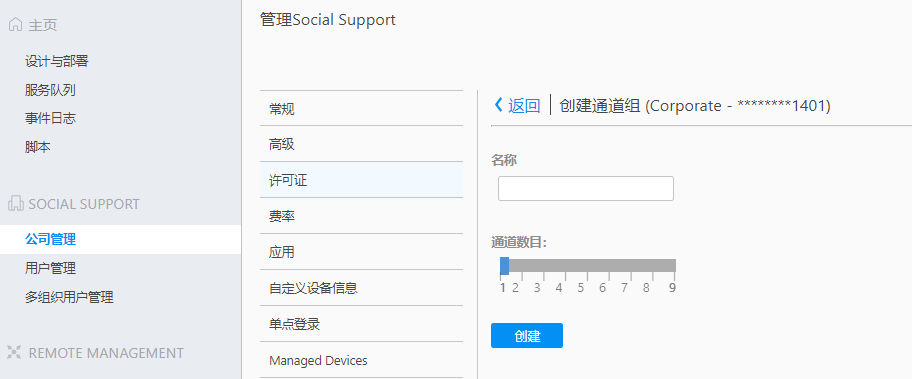The image size is (912, 379).
Task: Switch to the 常规 settings tab
Action: [x=361, y=109]
